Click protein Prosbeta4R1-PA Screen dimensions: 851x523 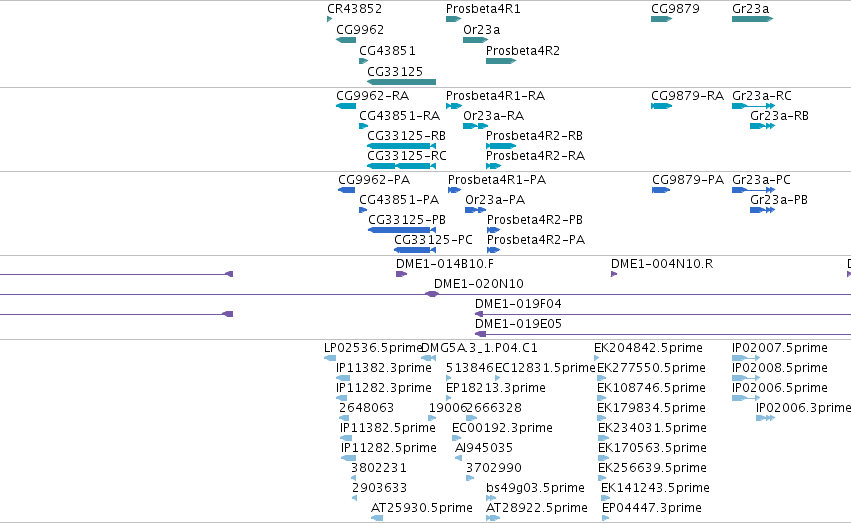pos(454,190)
